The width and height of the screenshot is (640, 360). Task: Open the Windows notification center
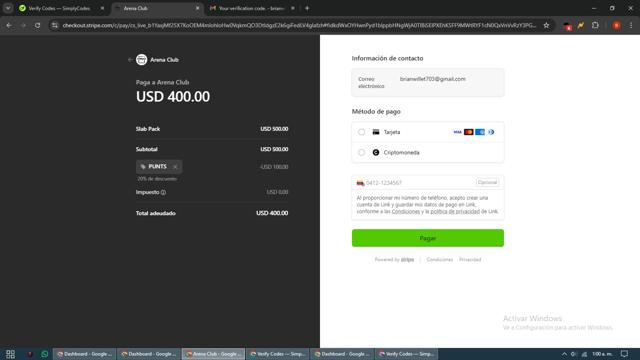click(x=624, y=354)
